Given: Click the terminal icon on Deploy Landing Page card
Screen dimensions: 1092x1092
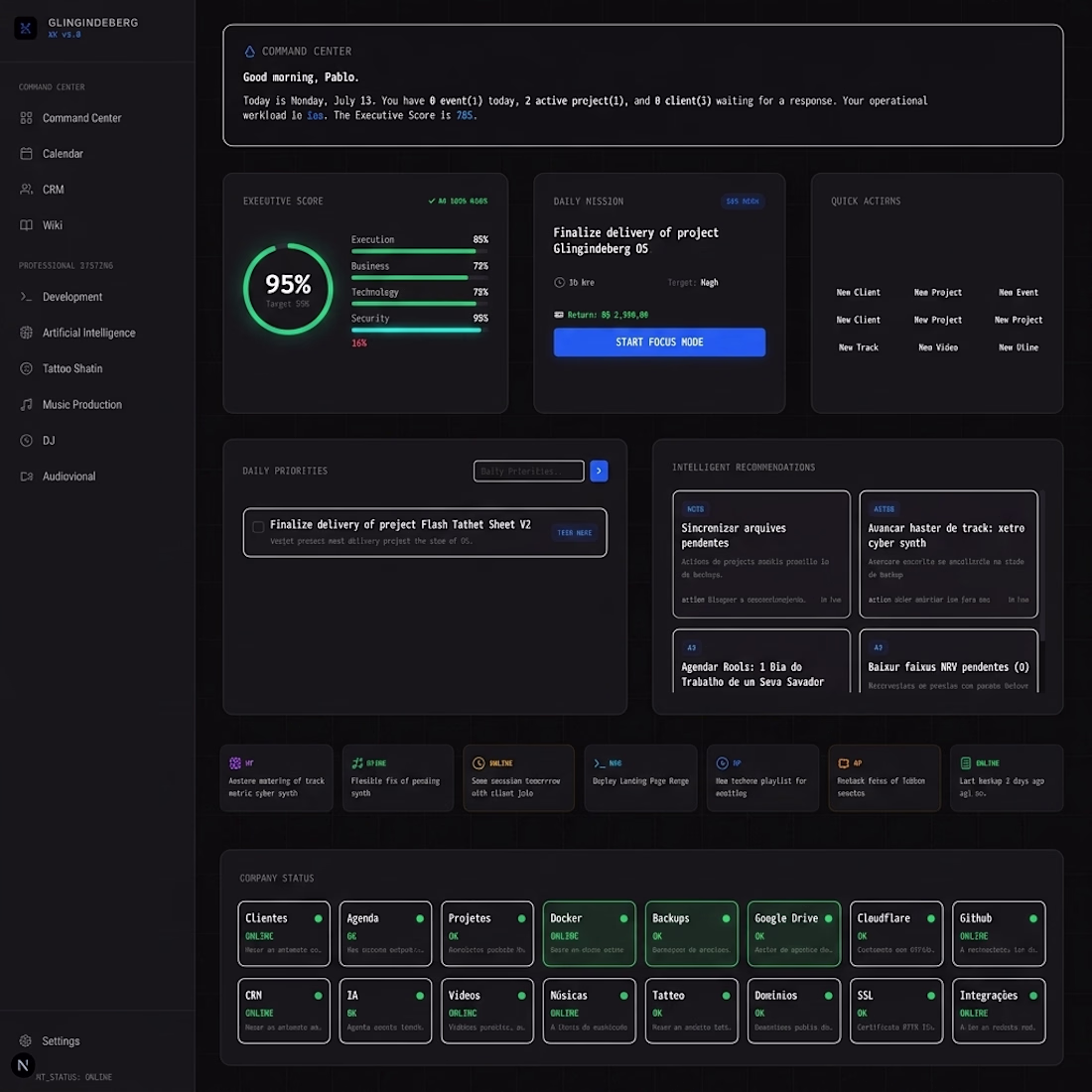Looking at the screenshot, I should tap(599, 763).
